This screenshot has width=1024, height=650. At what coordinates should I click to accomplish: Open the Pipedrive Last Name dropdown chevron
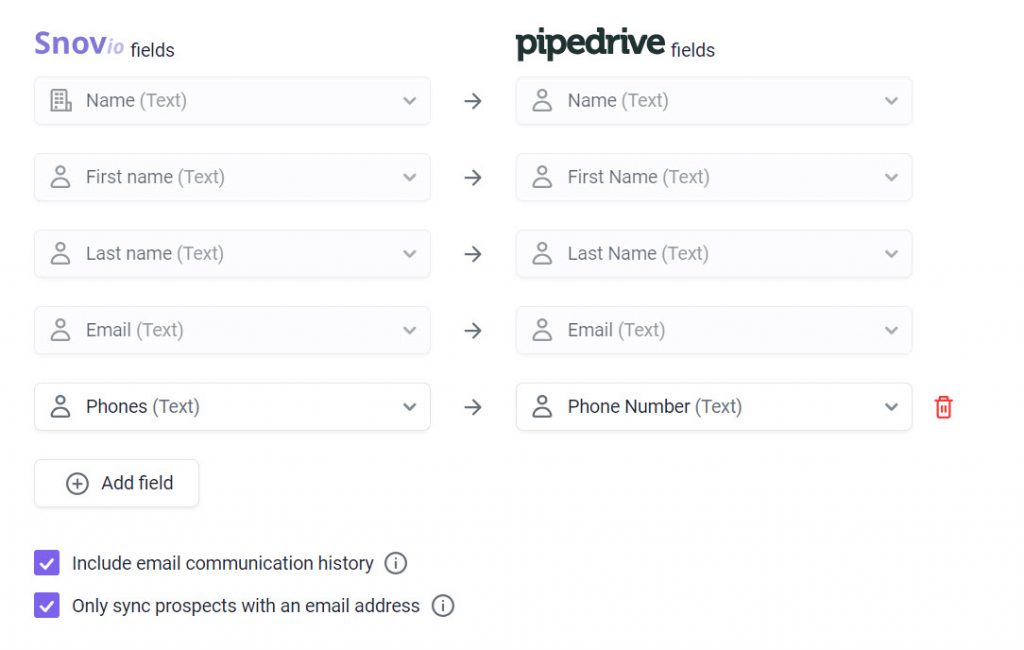[891, 253]
